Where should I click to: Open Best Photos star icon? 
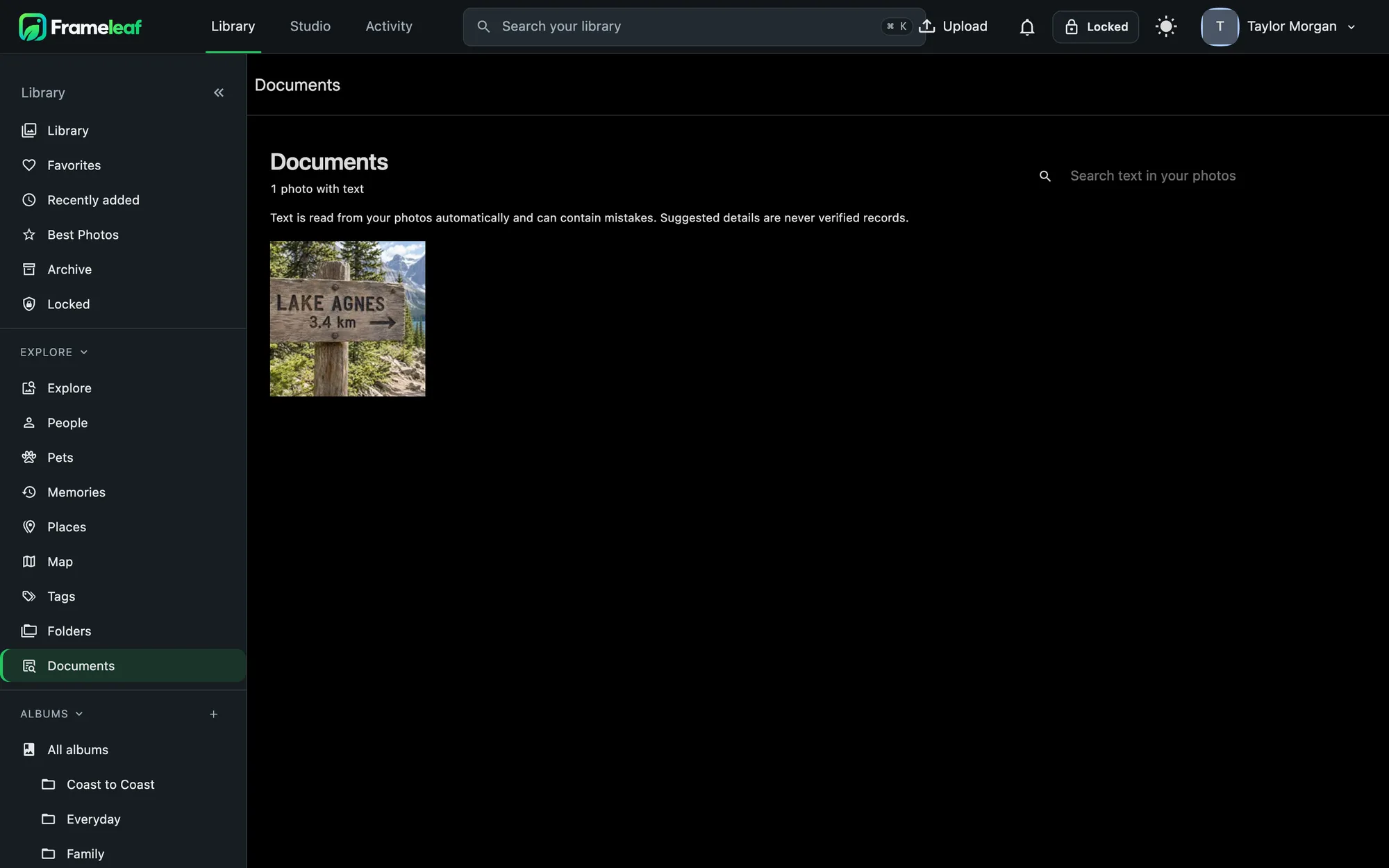coord(29,235)
